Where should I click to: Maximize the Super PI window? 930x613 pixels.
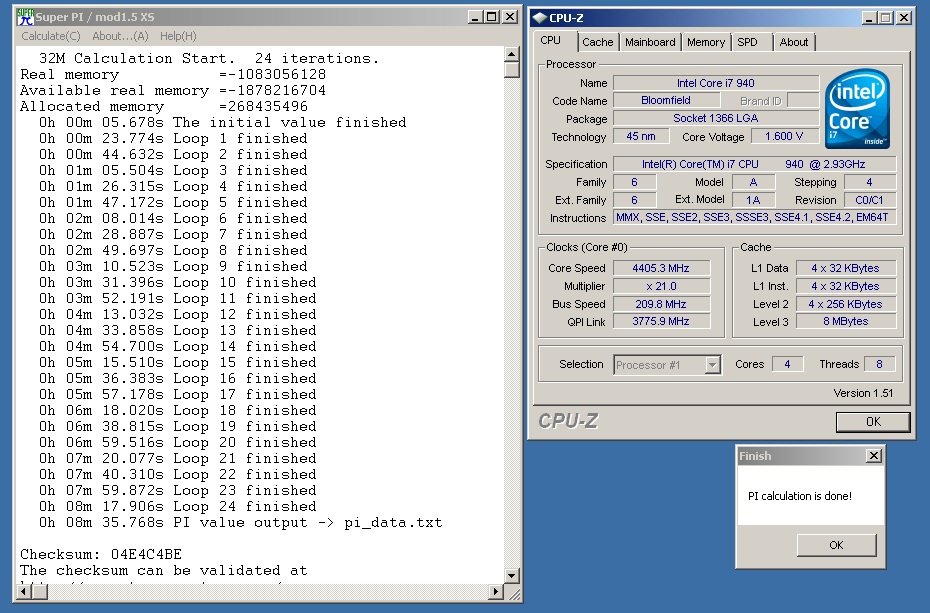pyautogui.click(x=492, y=17)
